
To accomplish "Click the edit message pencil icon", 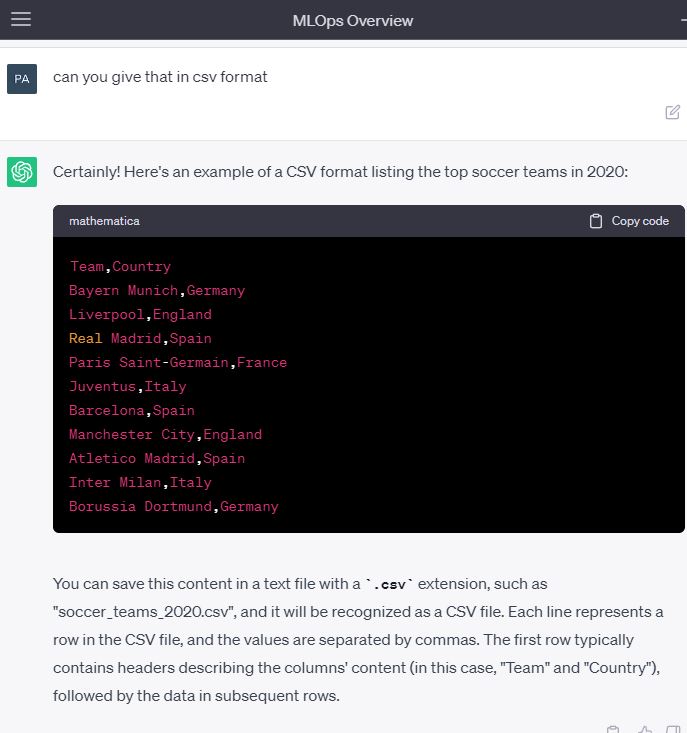I will pyautogui.click(x=672, y=112).
